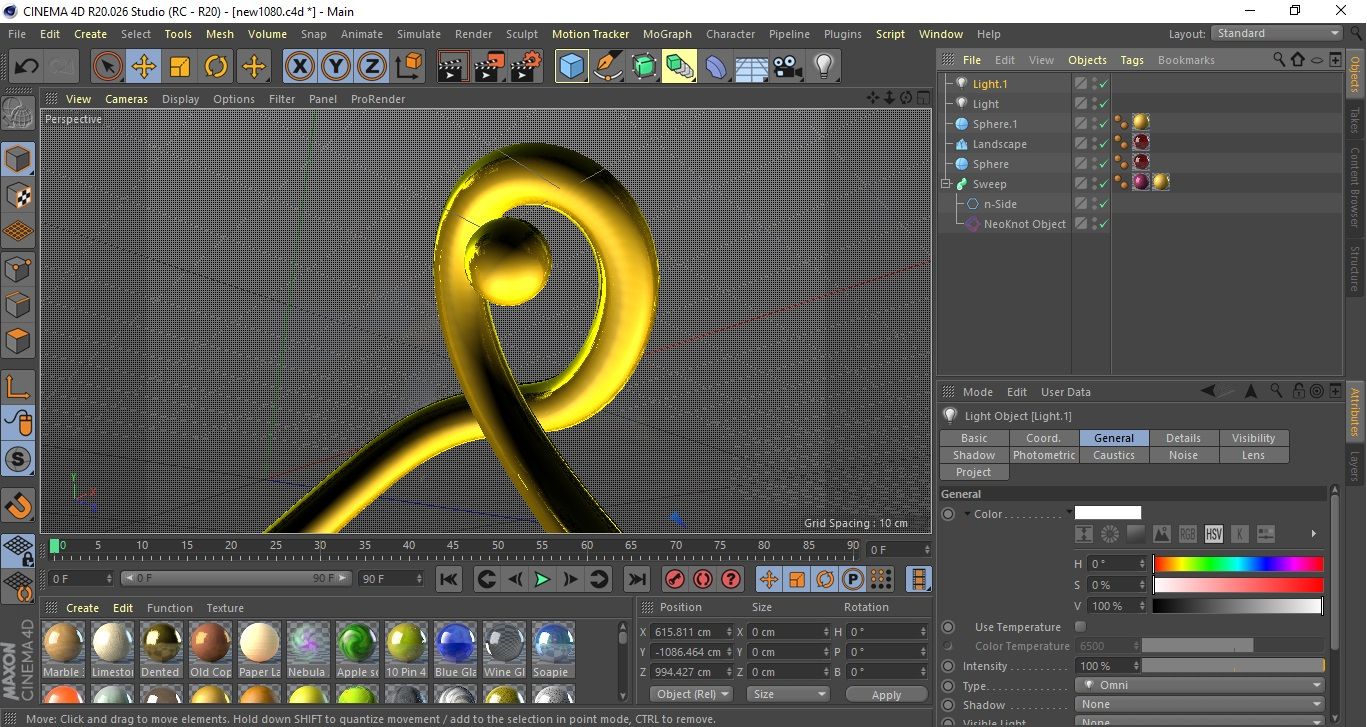Open the Objects side tab
Image resolution: width=1367 pixels, height=727 pixels.
coord(1355,75)
